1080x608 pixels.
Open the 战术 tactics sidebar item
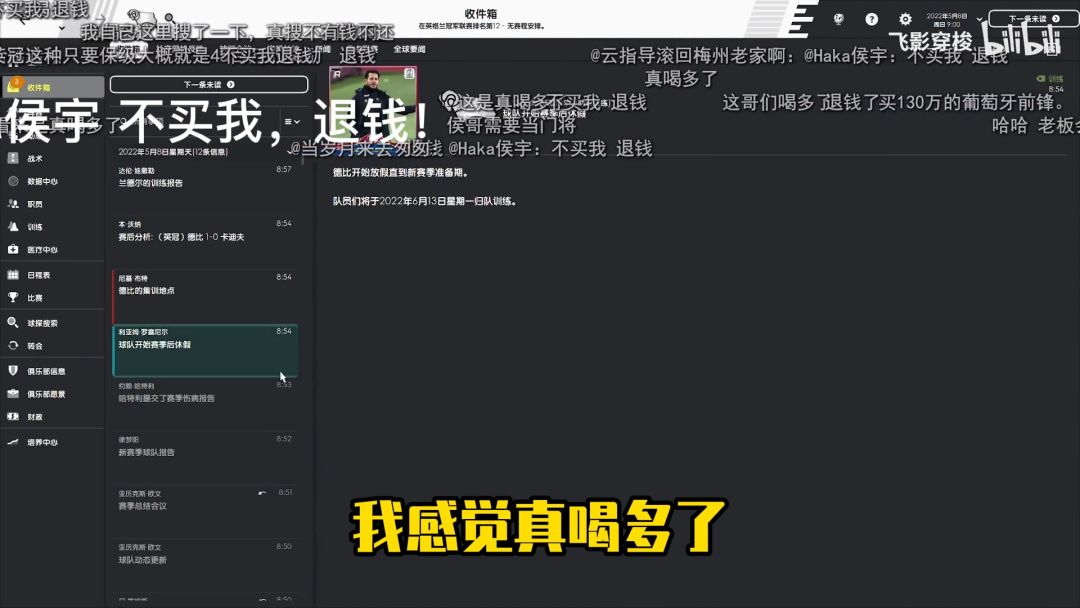(x=52, y=158)
